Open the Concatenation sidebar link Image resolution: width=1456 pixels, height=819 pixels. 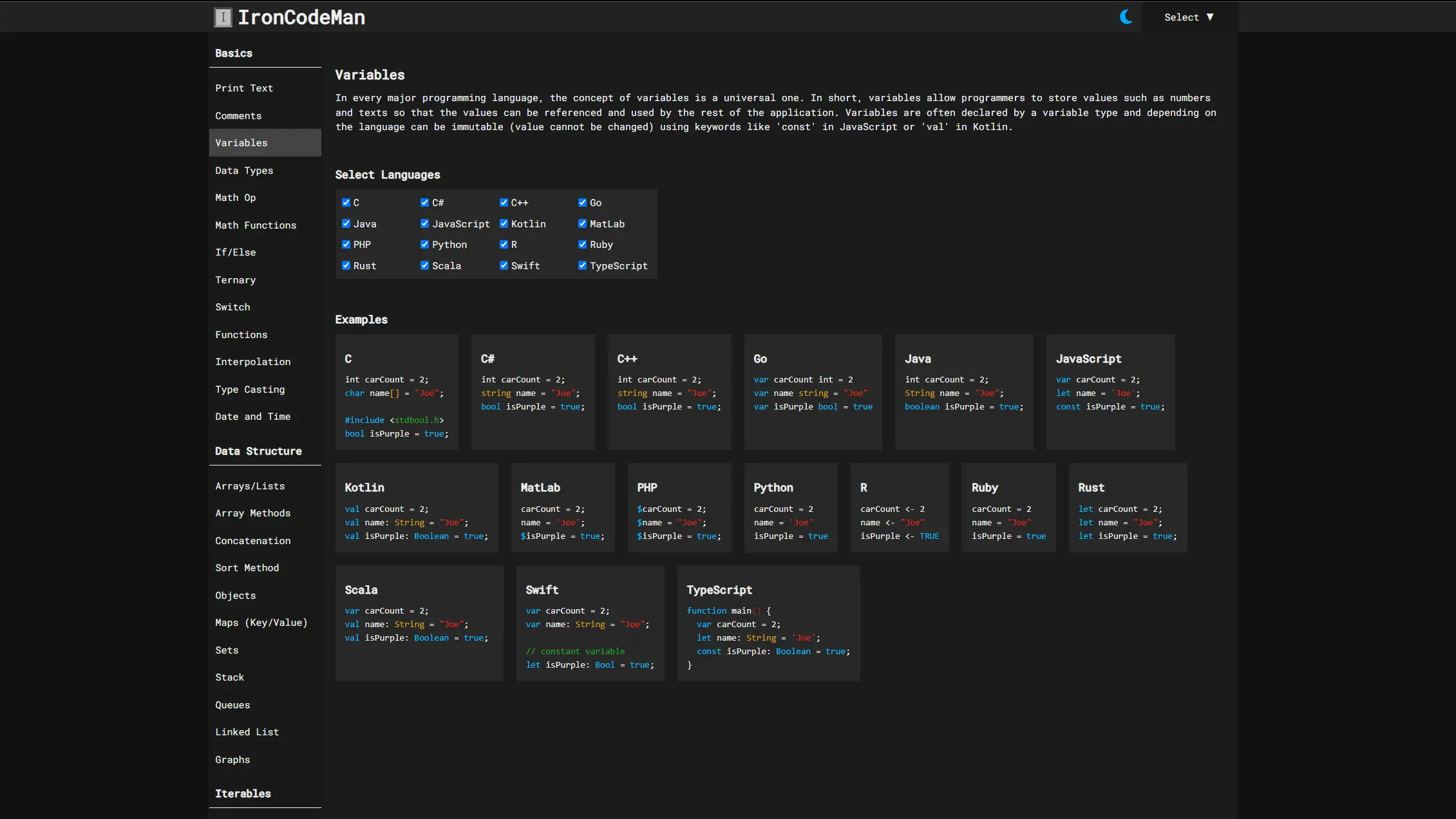tap(265, 541)
